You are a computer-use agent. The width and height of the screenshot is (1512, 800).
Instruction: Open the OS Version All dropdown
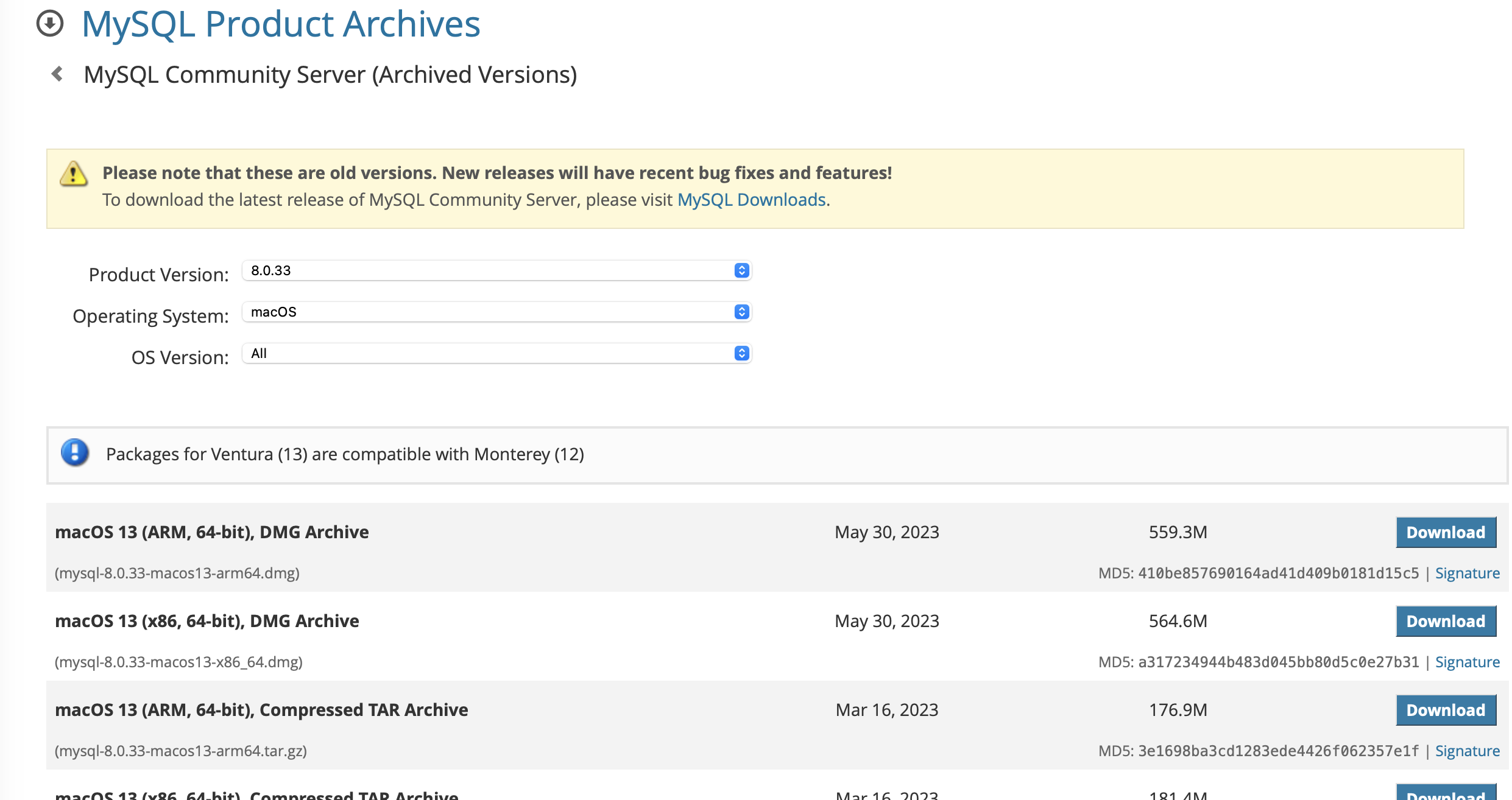coord(487,353)
